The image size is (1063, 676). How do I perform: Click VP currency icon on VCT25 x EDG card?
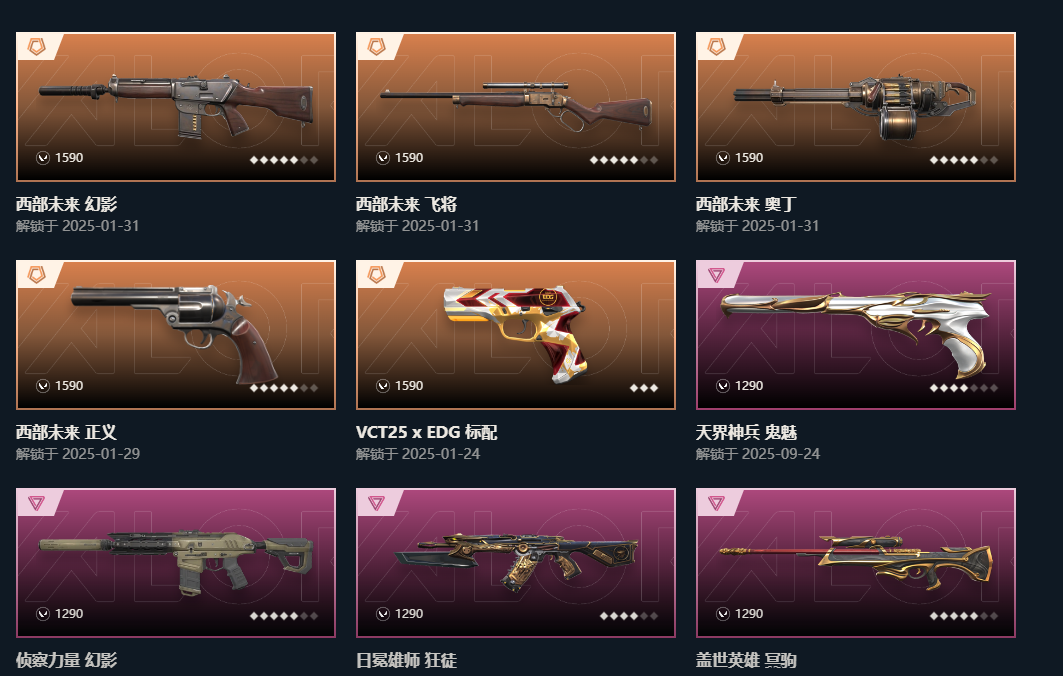pyautogui.click(x=383, y=386)
